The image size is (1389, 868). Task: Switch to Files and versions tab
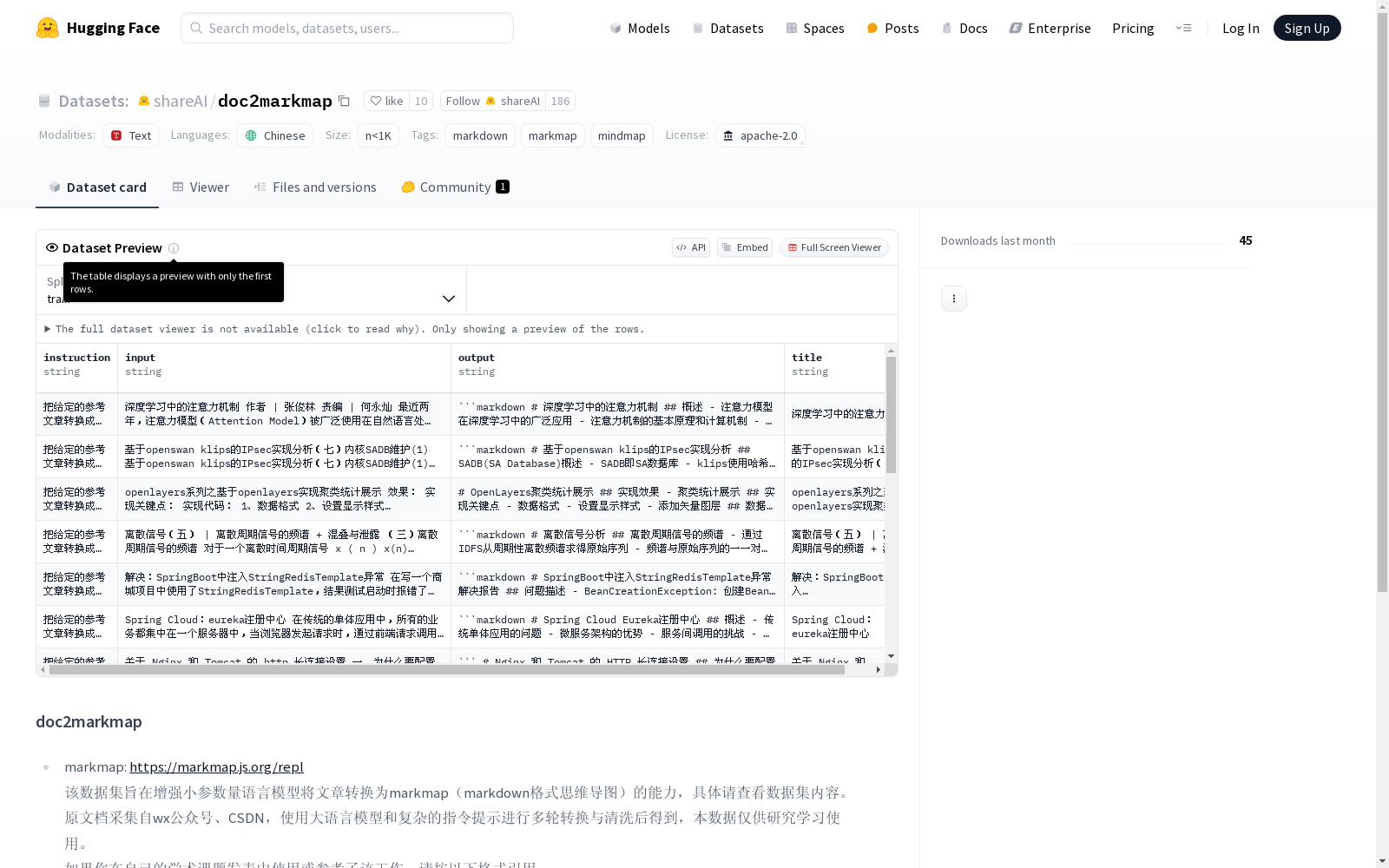pyautogui.click(x=315, y=187)
